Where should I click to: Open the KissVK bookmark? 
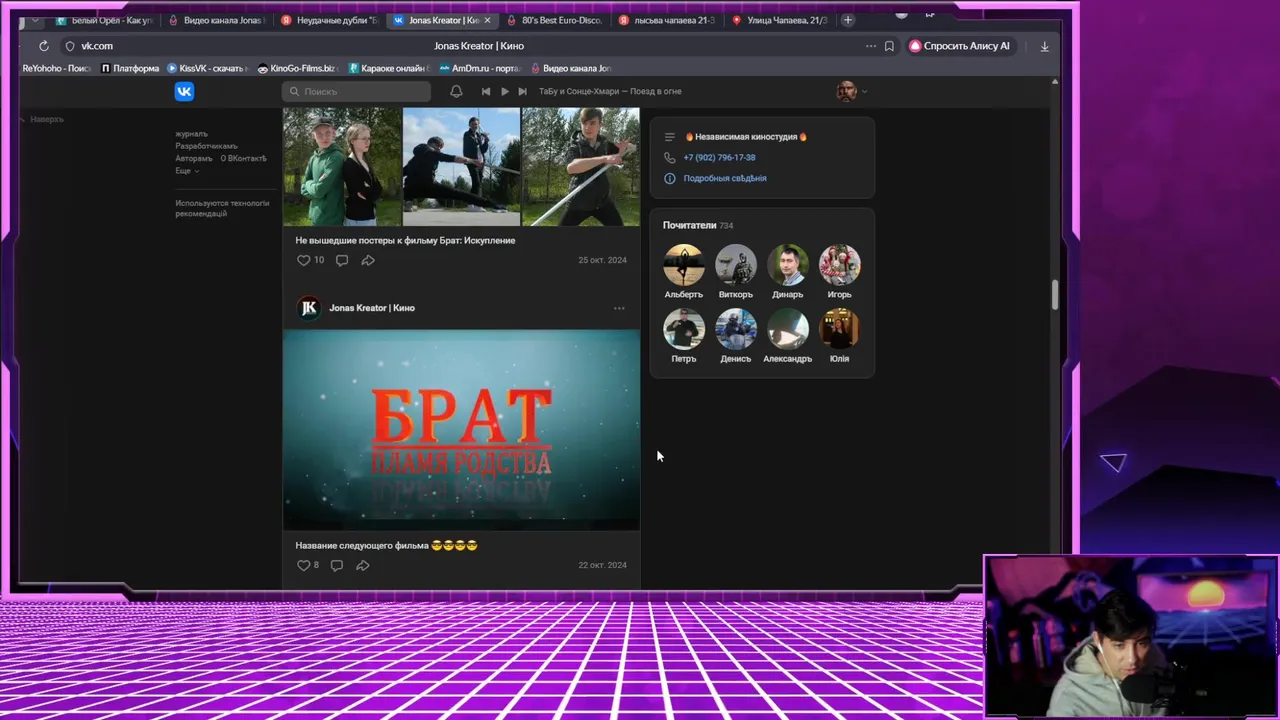(x=206, y=68)
